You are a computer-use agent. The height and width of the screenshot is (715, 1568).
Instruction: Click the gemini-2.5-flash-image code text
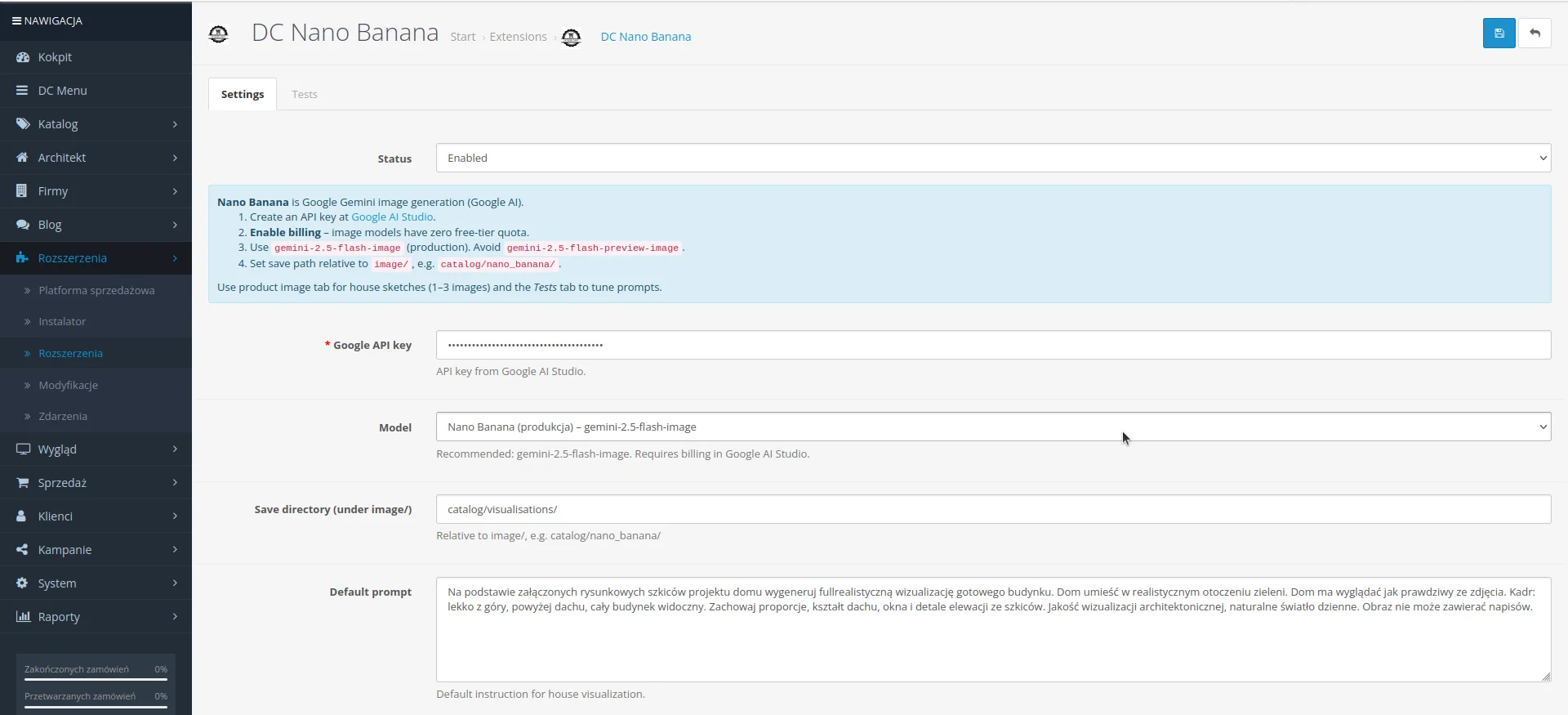[x=337, y=248]
